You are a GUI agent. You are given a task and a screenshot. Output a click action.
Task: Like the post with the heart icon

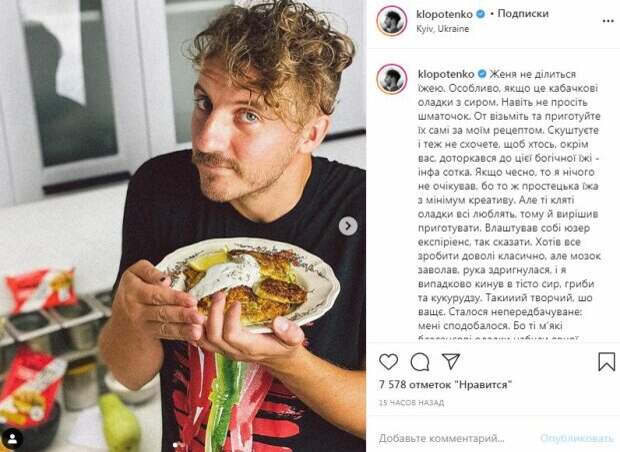coord(388,361)
